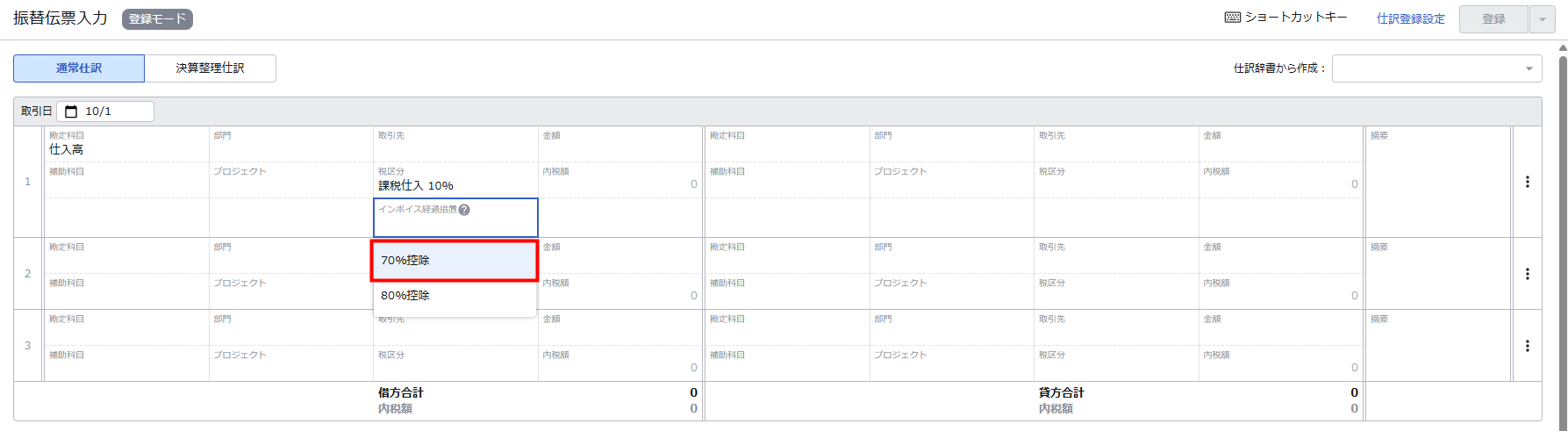Switch to the 通常仕訳 tab
Viewport: 1568px width, 431px height.
coord(79,68)
